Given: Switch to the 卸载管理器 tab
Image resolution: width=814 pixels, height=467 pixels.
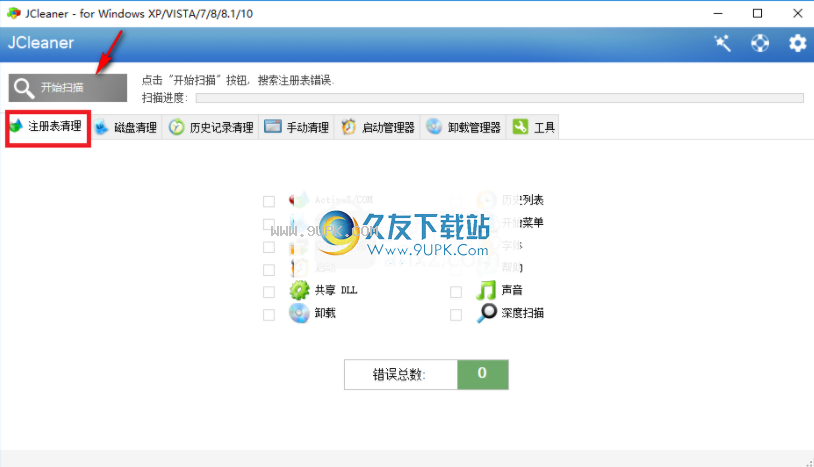Looking at the screenshot, I should pyautogui.click(x=464, y=127).
